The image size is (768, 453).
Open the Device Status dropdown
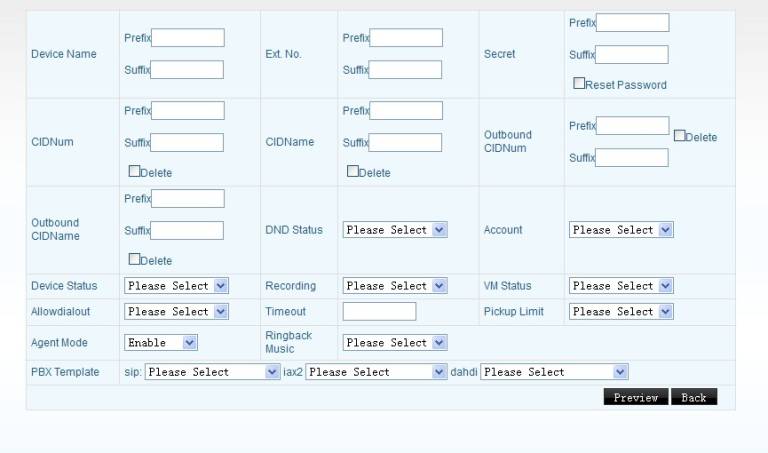coord(176,286)
